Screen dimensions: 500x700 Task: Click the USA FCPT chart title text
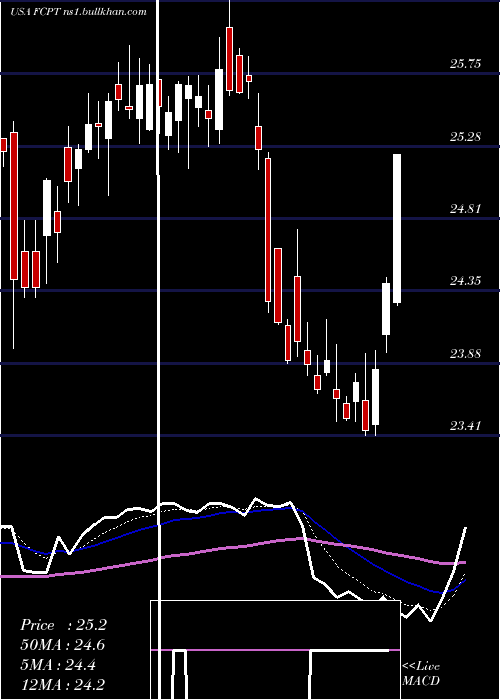[x=79, y=12]
